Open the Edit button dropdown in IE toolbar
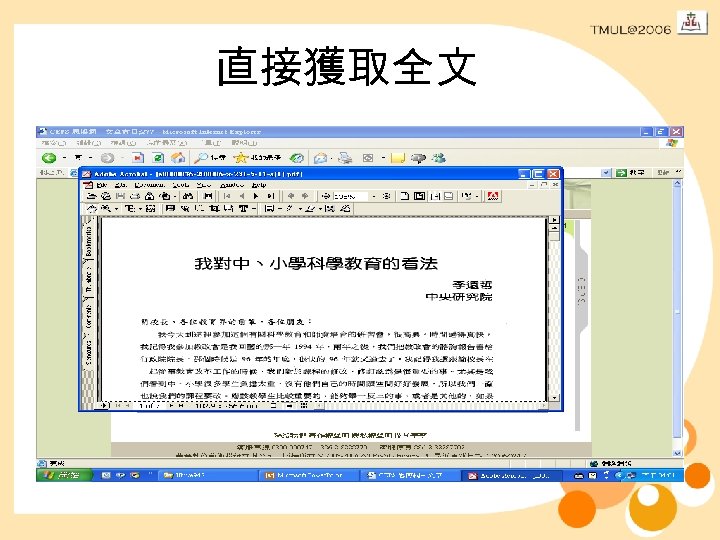720x540 pixels. [x=383, y=158]
